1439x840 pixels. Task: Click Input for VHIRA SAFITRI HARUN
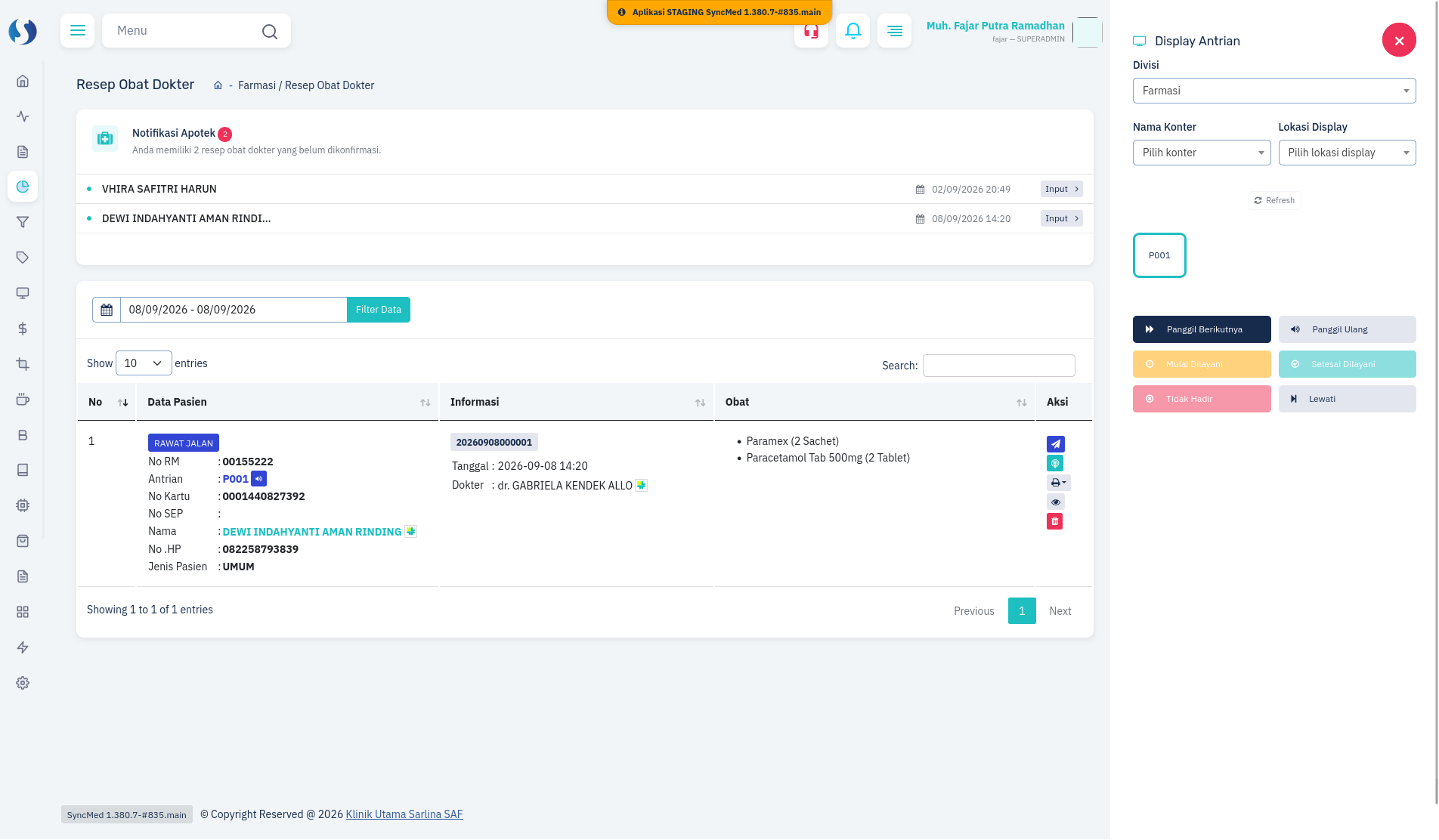[x=1061, y=189]
